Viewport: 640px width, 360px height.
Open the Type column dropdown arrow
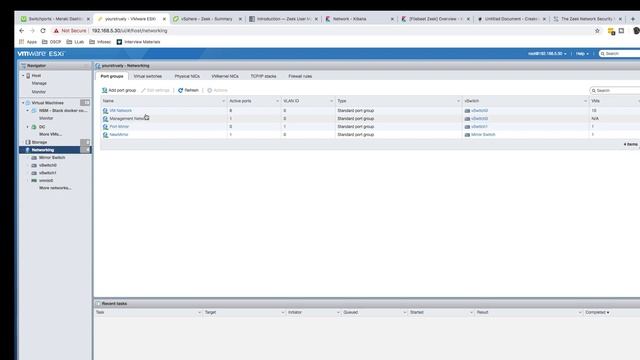click(458, 101)
